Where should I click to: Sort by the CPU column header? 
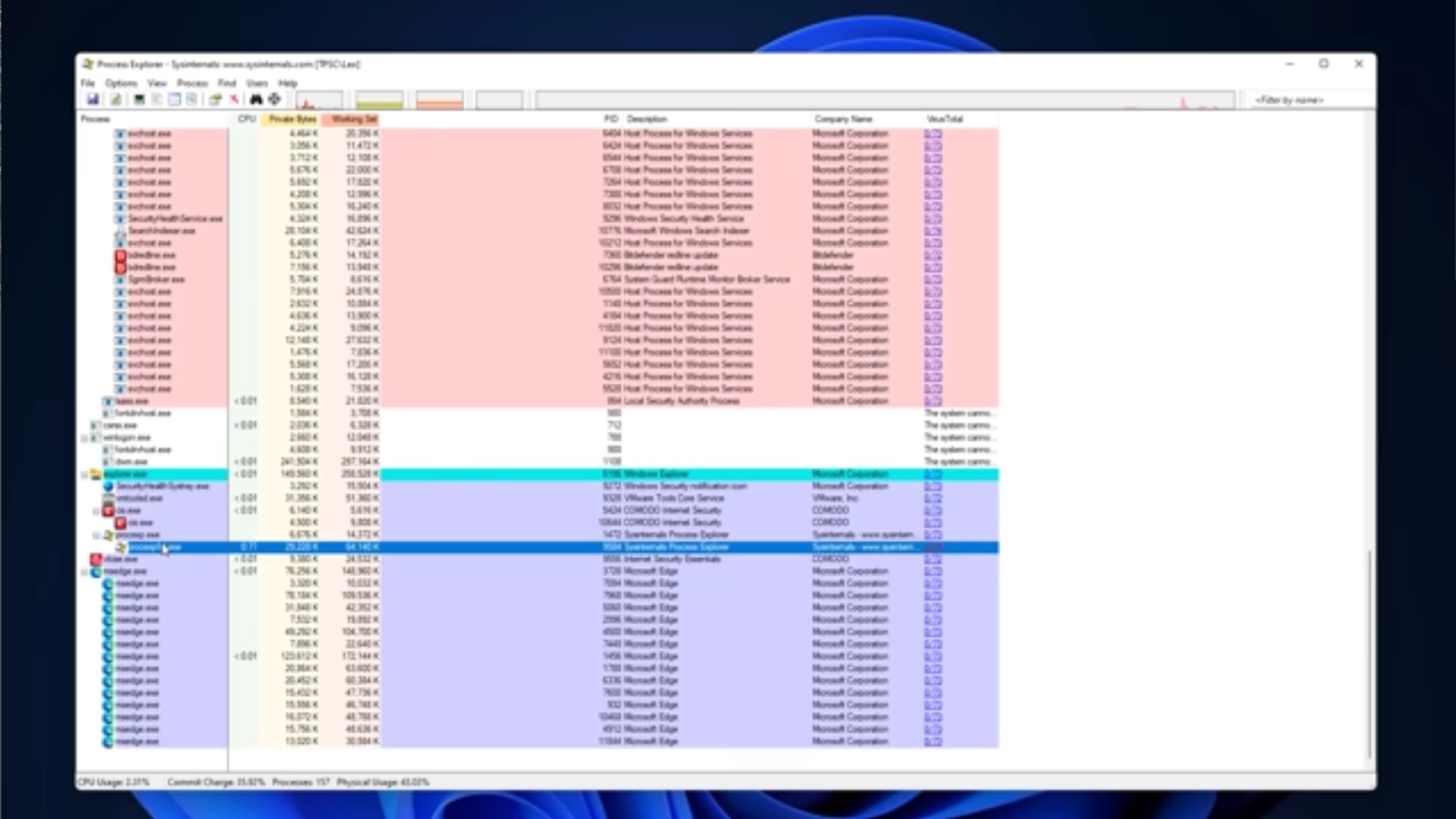tap(244, 119)
